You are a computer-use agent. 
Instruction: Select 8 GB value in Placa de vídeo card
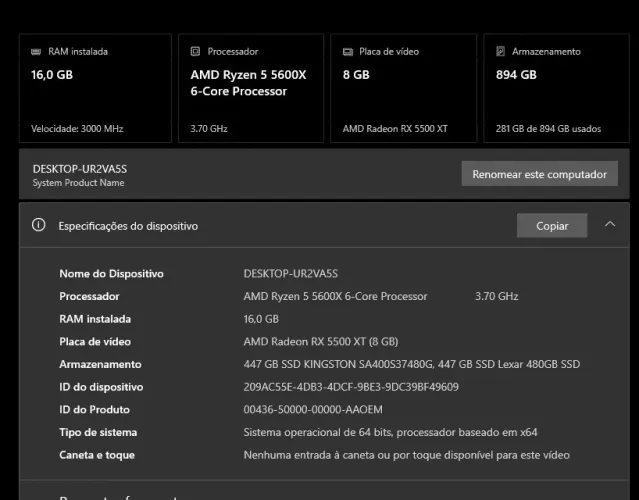(x=356, y=75)
